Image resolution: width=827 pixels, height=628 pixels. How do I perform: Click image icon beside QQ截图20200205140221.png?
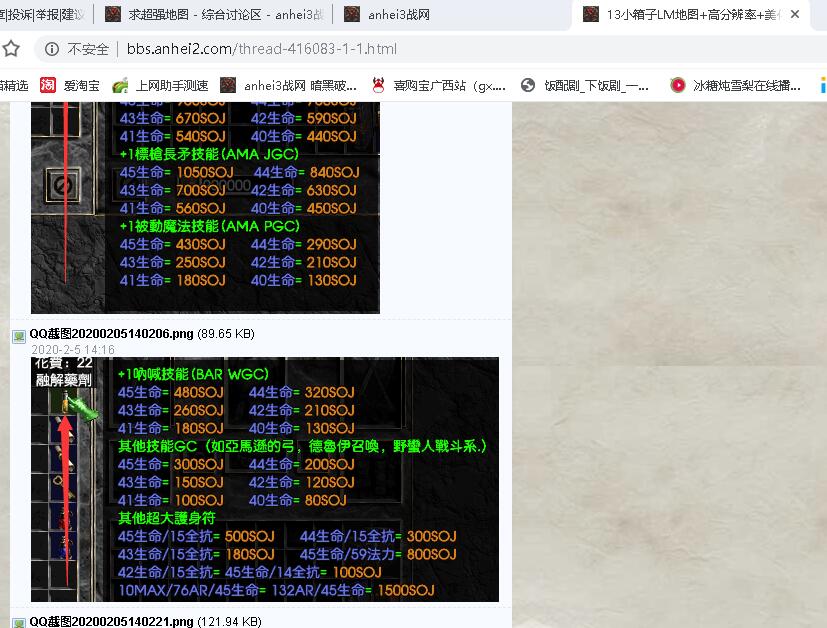click(19, 622)
